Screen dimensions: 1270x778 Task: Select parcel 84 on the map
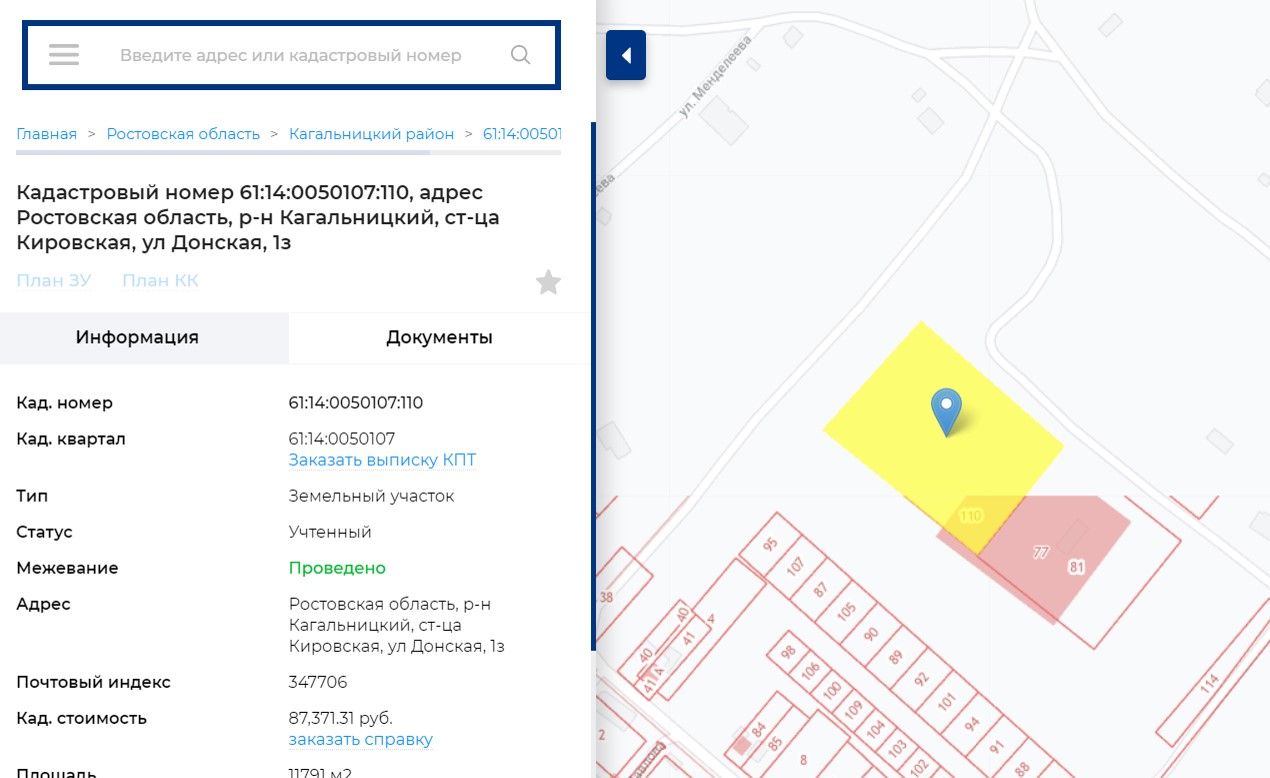[759, 728]
